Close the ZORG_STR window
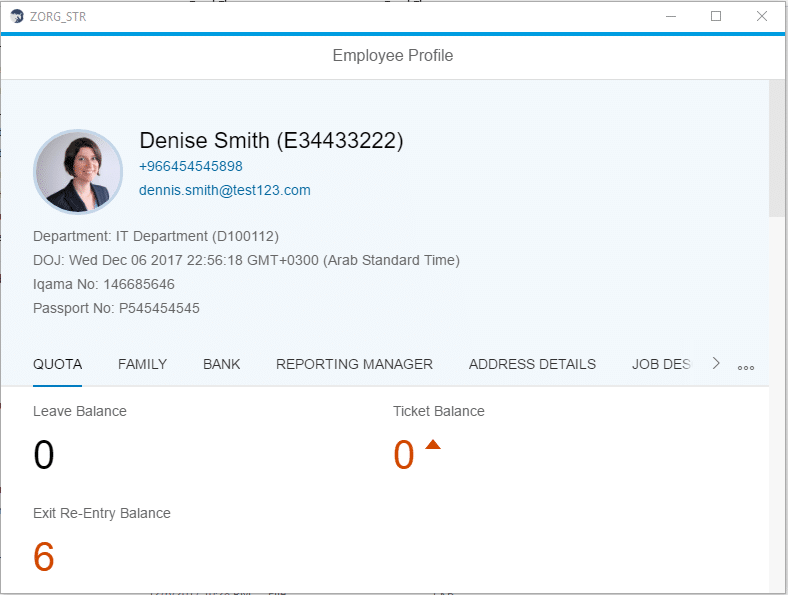 (762, 16)
